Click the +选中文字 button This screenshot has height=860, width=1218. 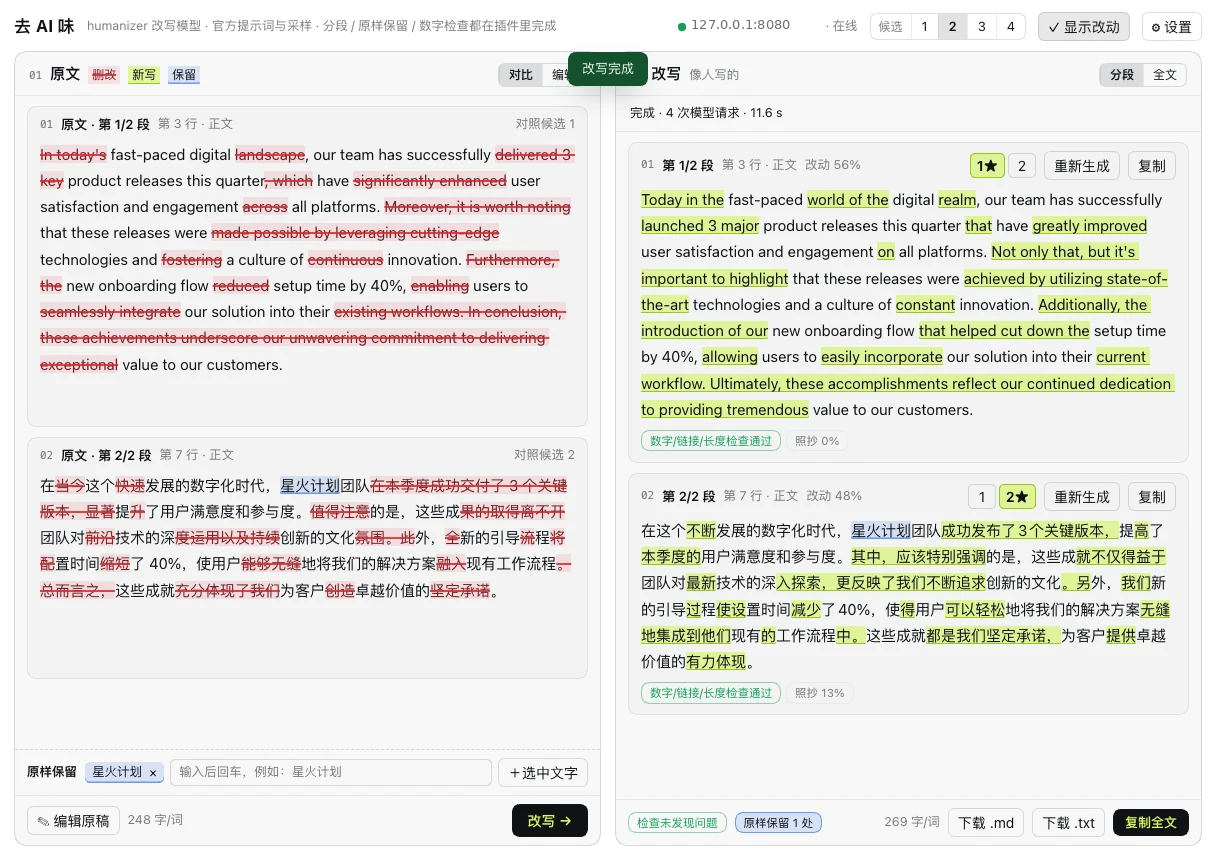543,773
